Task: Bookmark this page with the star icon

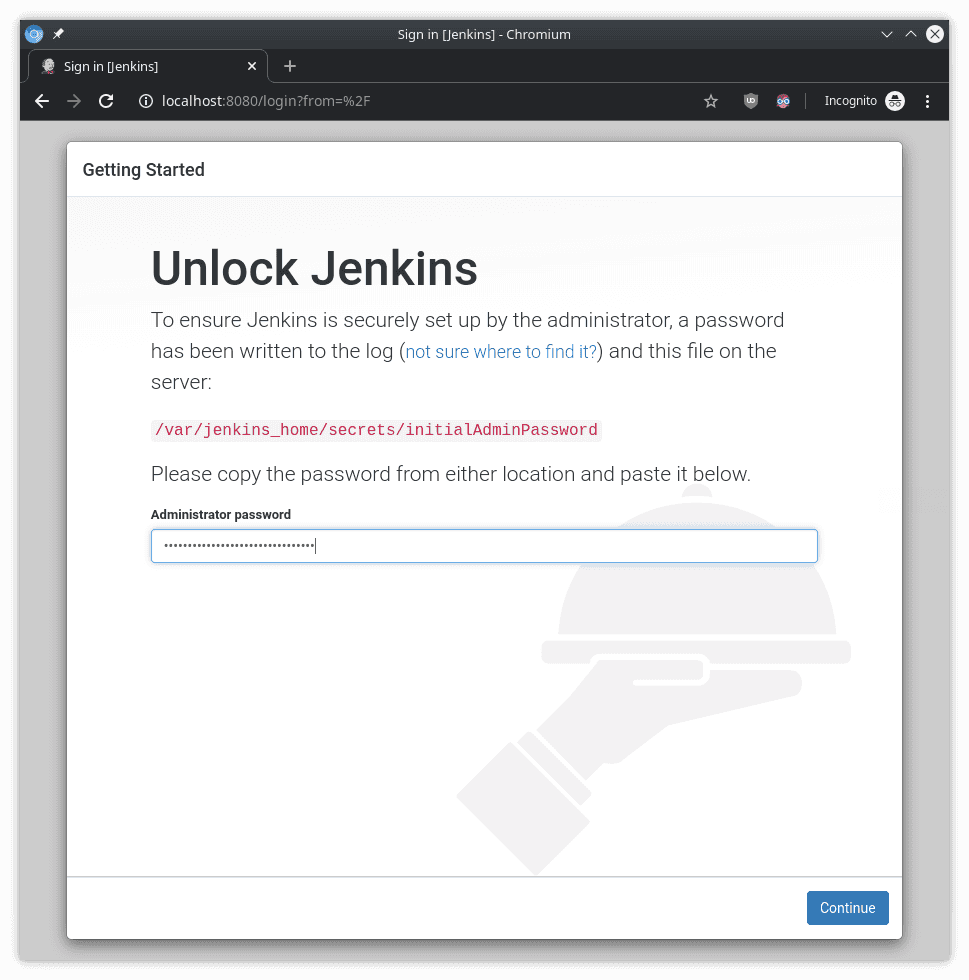Action: tap(711, 101)
